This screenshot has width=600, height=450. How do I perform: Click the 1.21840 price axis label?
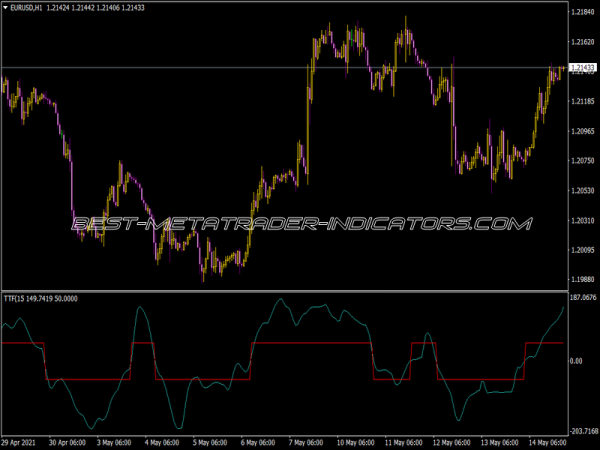pyautogui.click(x=581, y=12)
